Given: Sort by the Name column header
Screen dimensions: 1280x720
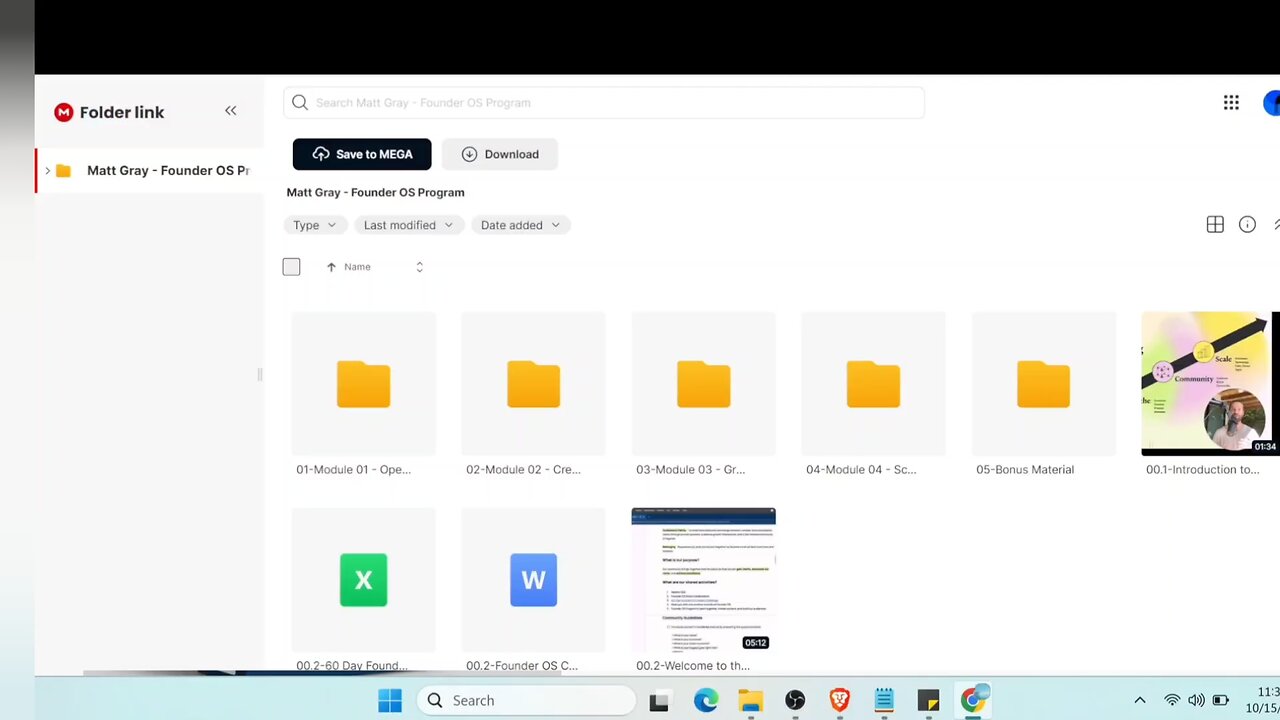Looking at the screenshot, I should tap(357, 267).
